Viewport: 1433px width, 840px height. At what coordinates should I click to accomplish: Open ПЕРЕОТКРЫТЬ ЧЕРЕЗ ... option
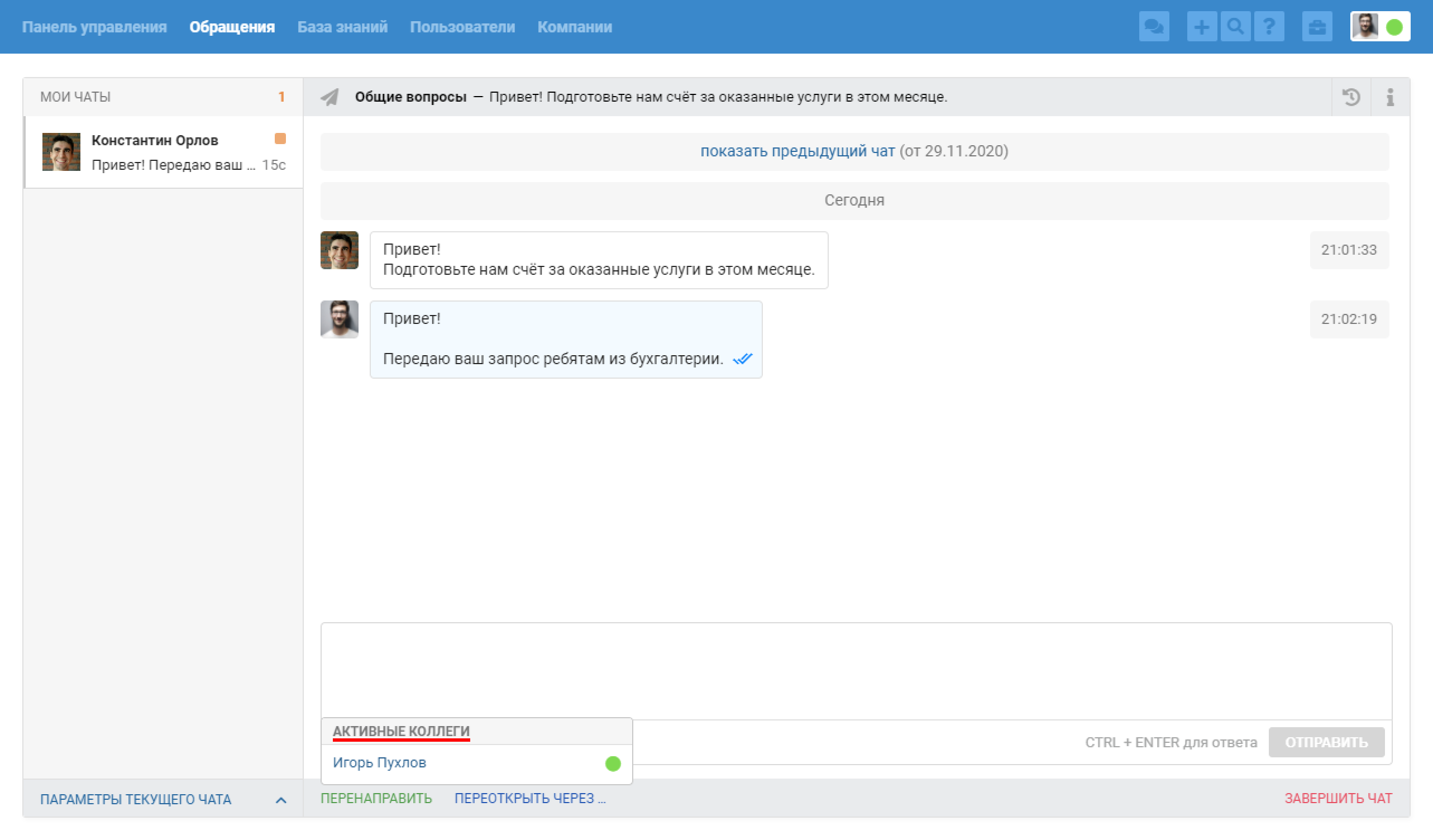(530, 799)
